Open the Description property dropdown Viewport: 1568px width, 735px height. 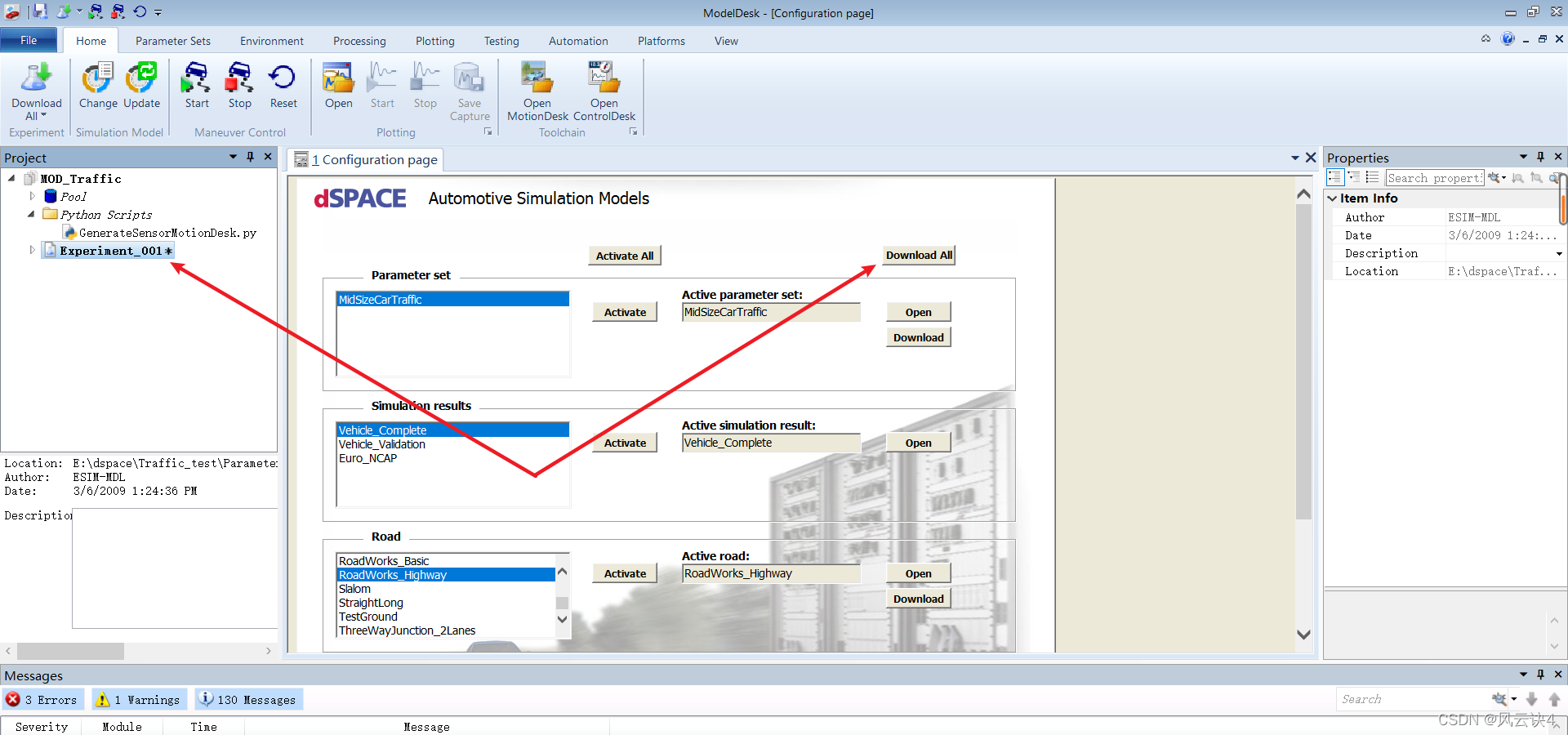click(x=1559, y=254)
